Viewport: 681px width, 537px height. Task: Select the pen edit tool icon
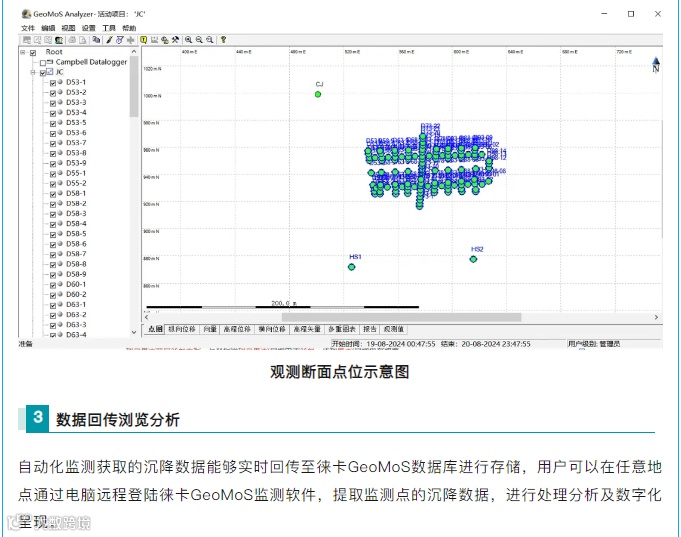point(109,40)
